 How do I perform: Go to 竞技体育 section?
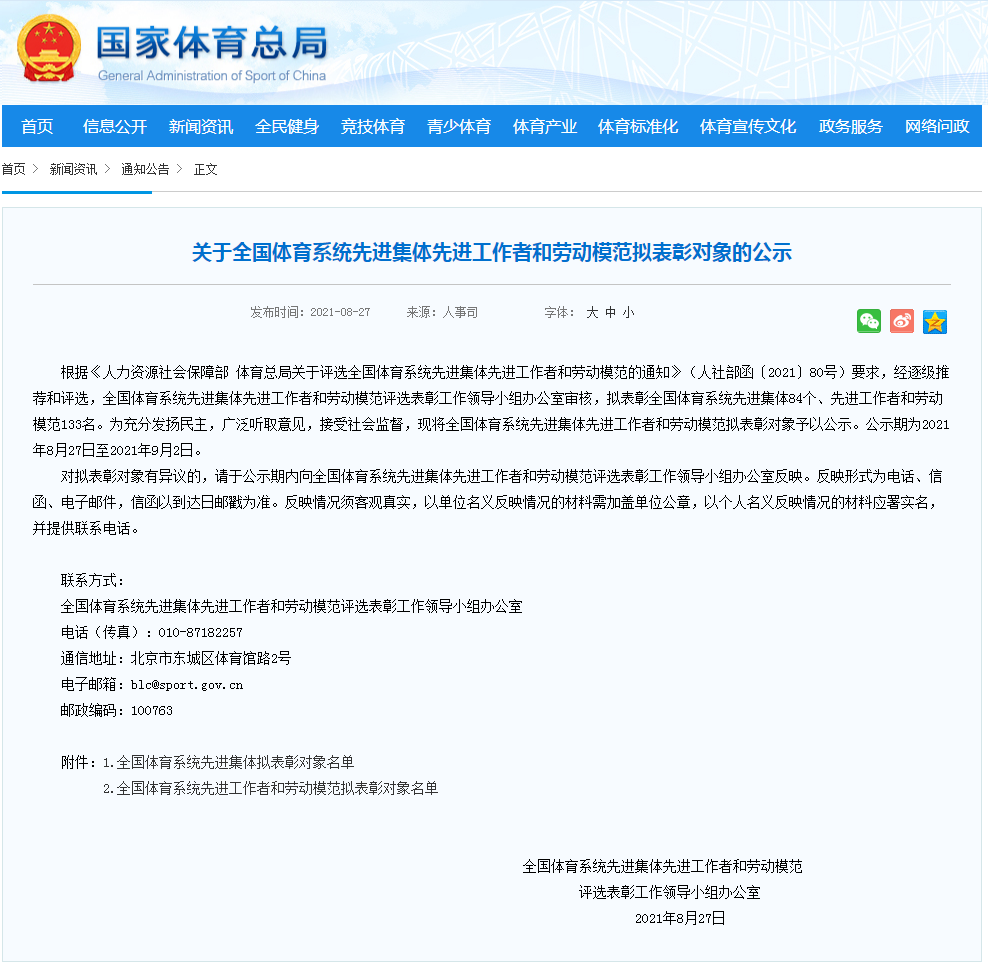tap(373, 126)
